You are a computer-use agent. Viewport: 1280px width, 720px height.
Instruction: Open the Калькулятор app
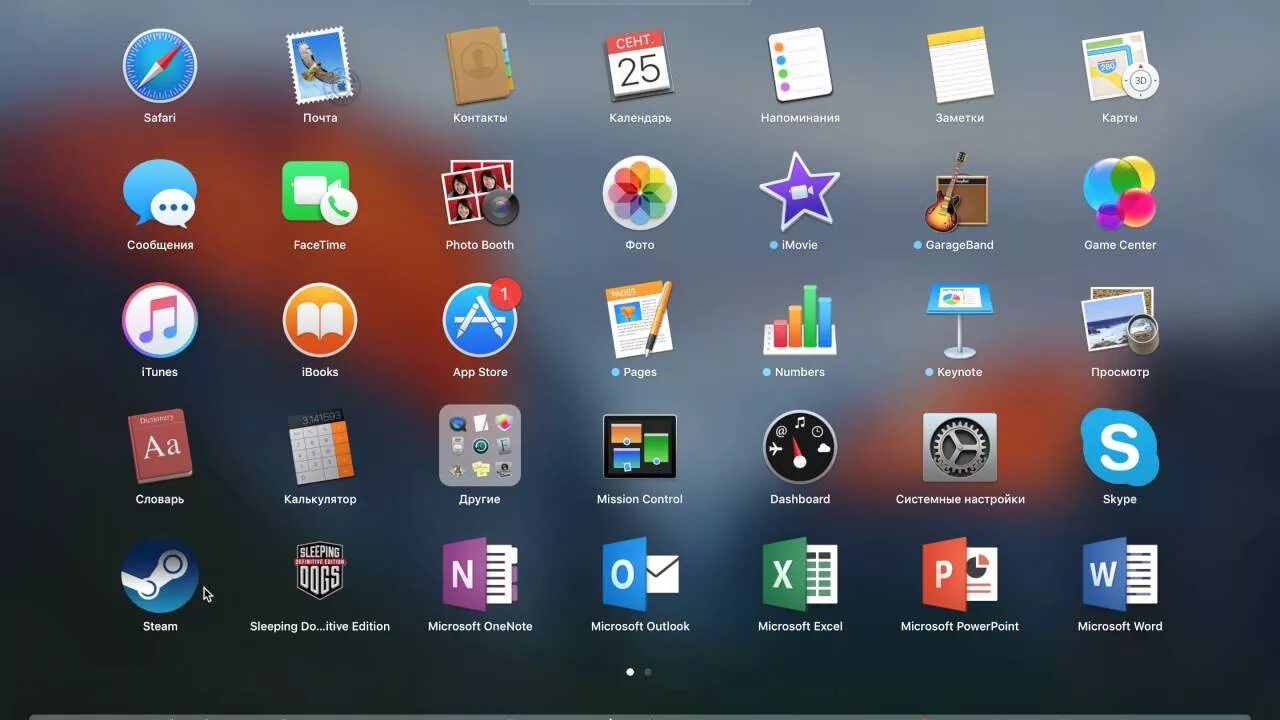[320, 447]
